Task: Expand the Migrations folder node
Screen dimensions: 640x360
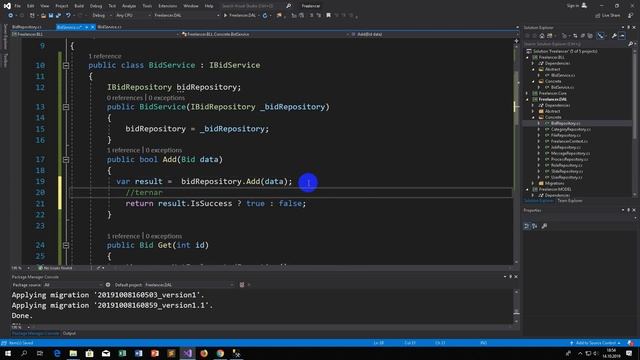Action: point(533,183)
